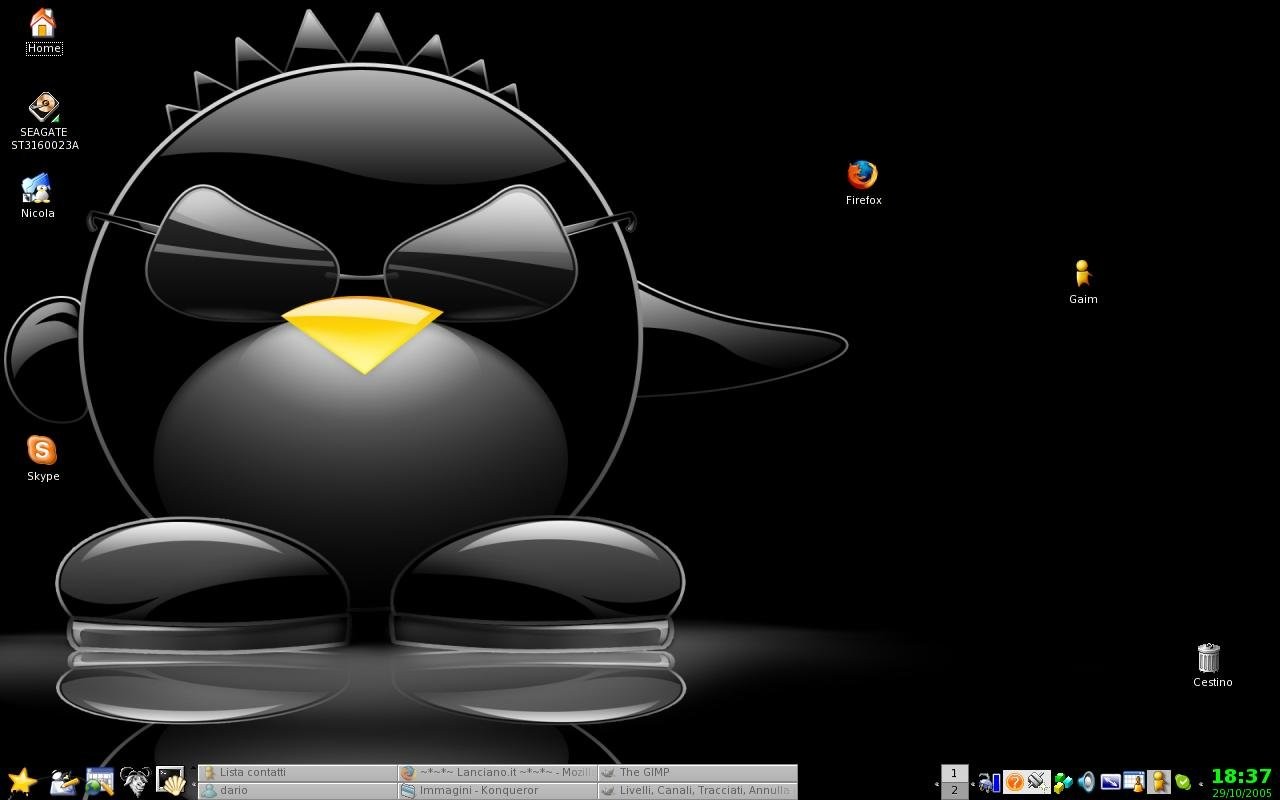The image size is (1280, 800).
Task: Click the arrow between pager and system tray
Action: [973, 783]
